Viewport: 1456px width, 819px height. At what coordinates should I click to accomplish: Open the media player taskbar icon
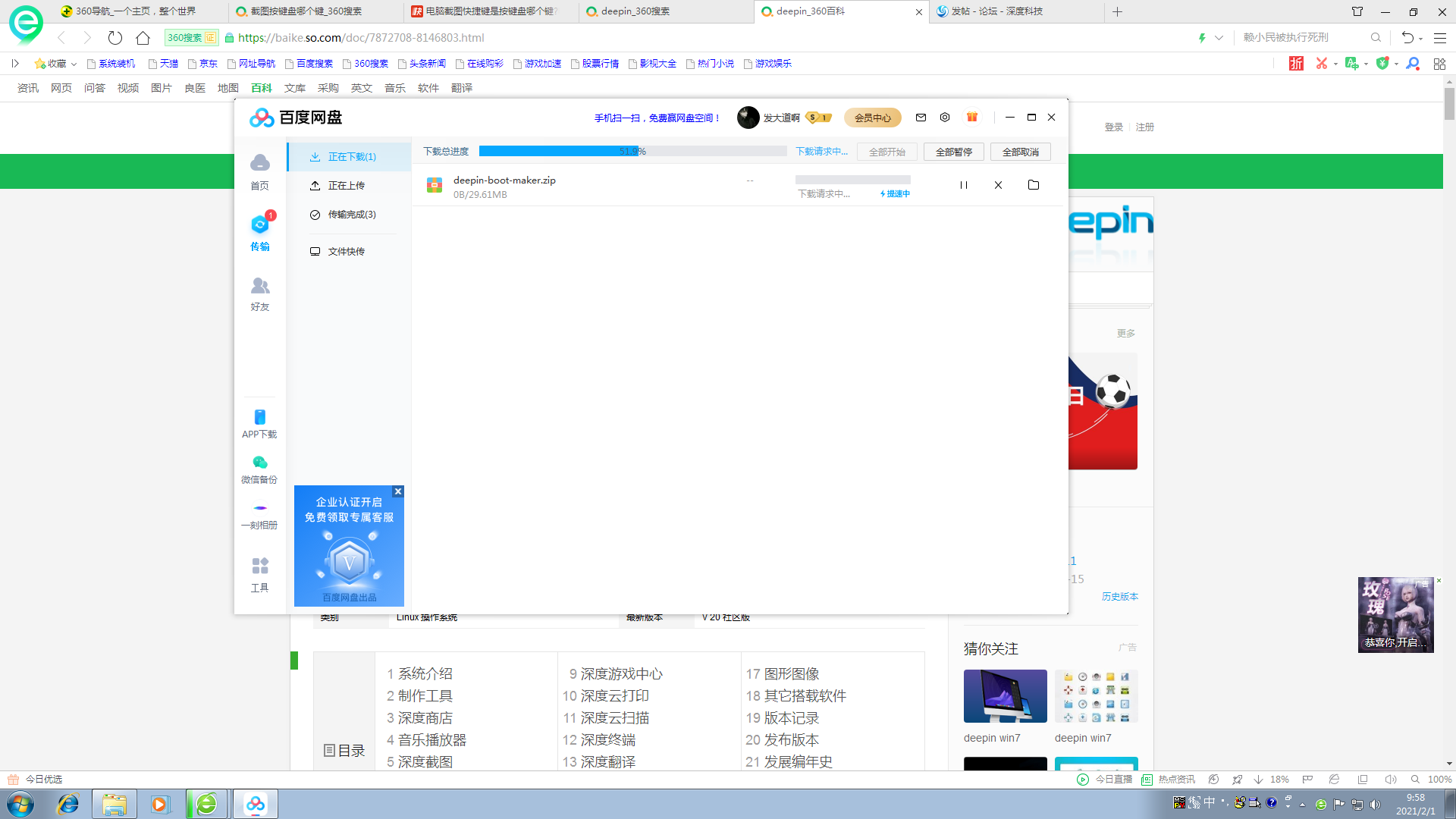(x=160, y=804)
